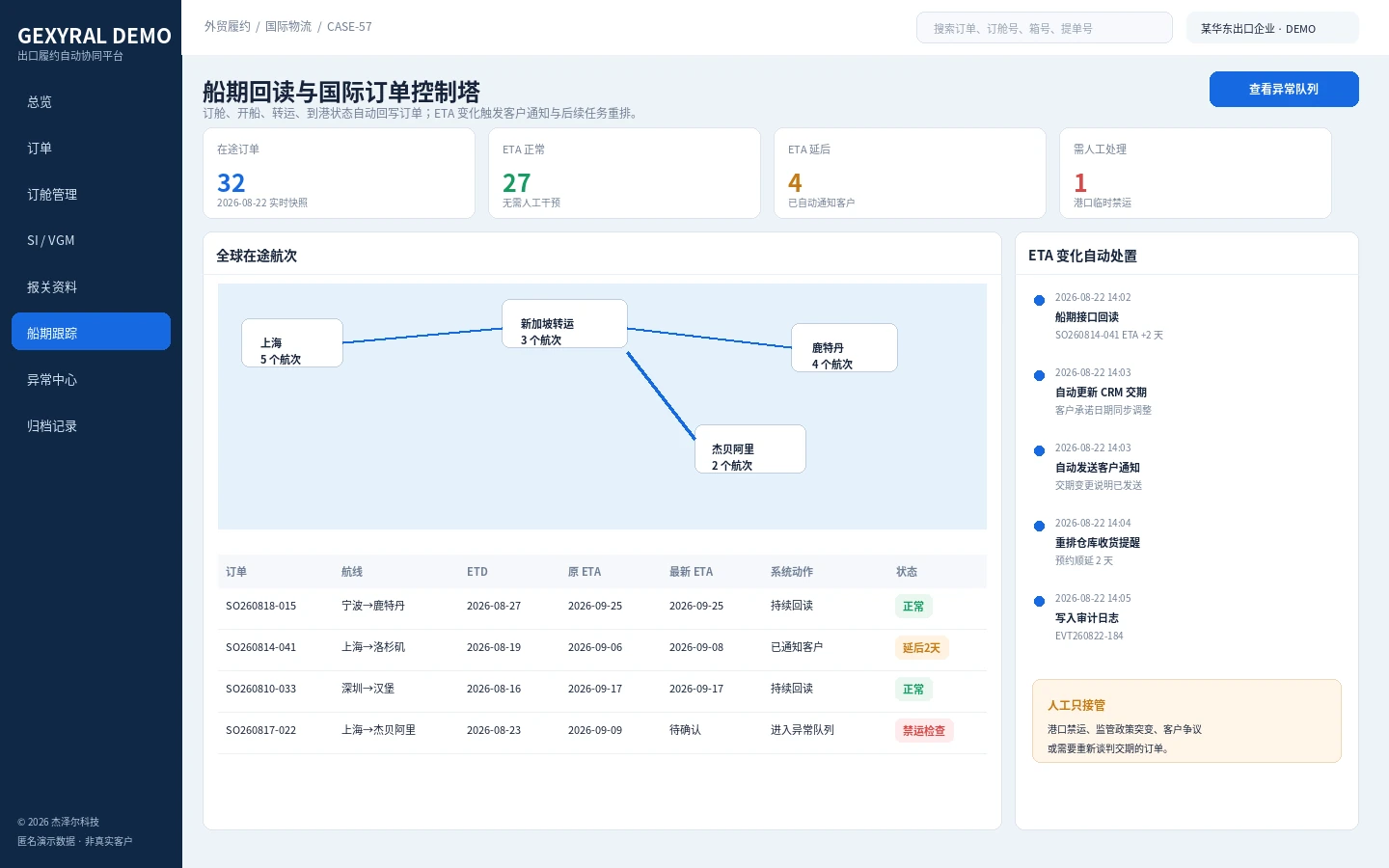Click 自动更新 CRM 交期 timeline dot

[x=1039, y=375]
